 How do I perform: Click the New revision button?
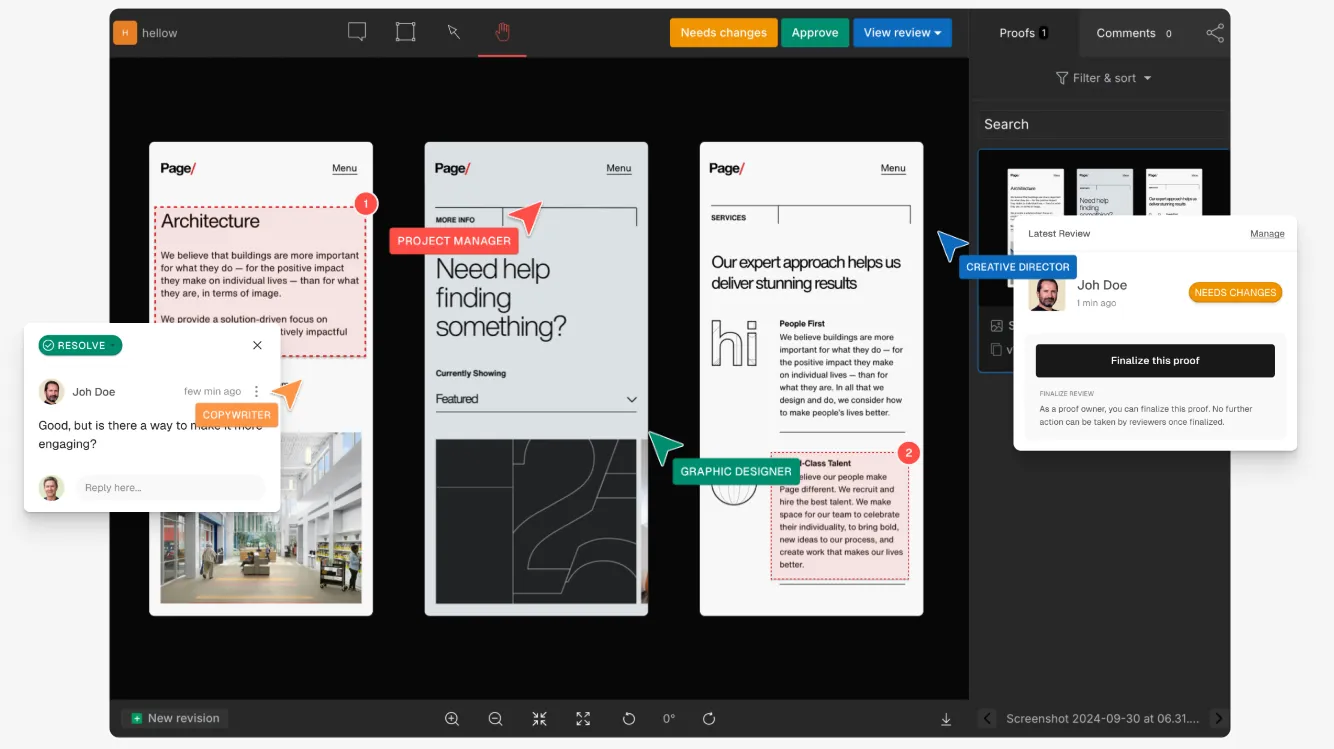175,718
